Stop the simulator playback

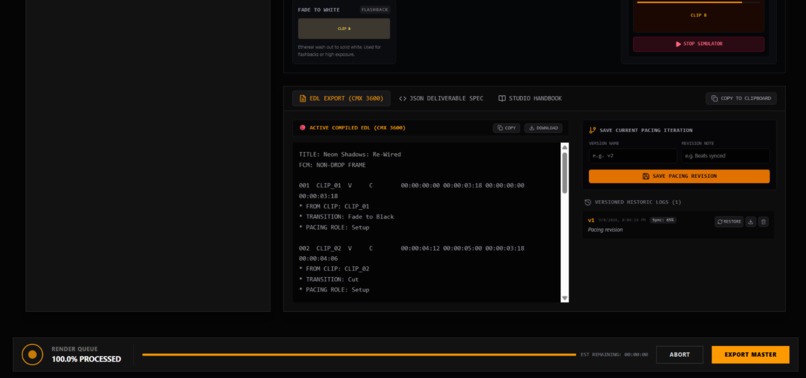pos(699,44)
